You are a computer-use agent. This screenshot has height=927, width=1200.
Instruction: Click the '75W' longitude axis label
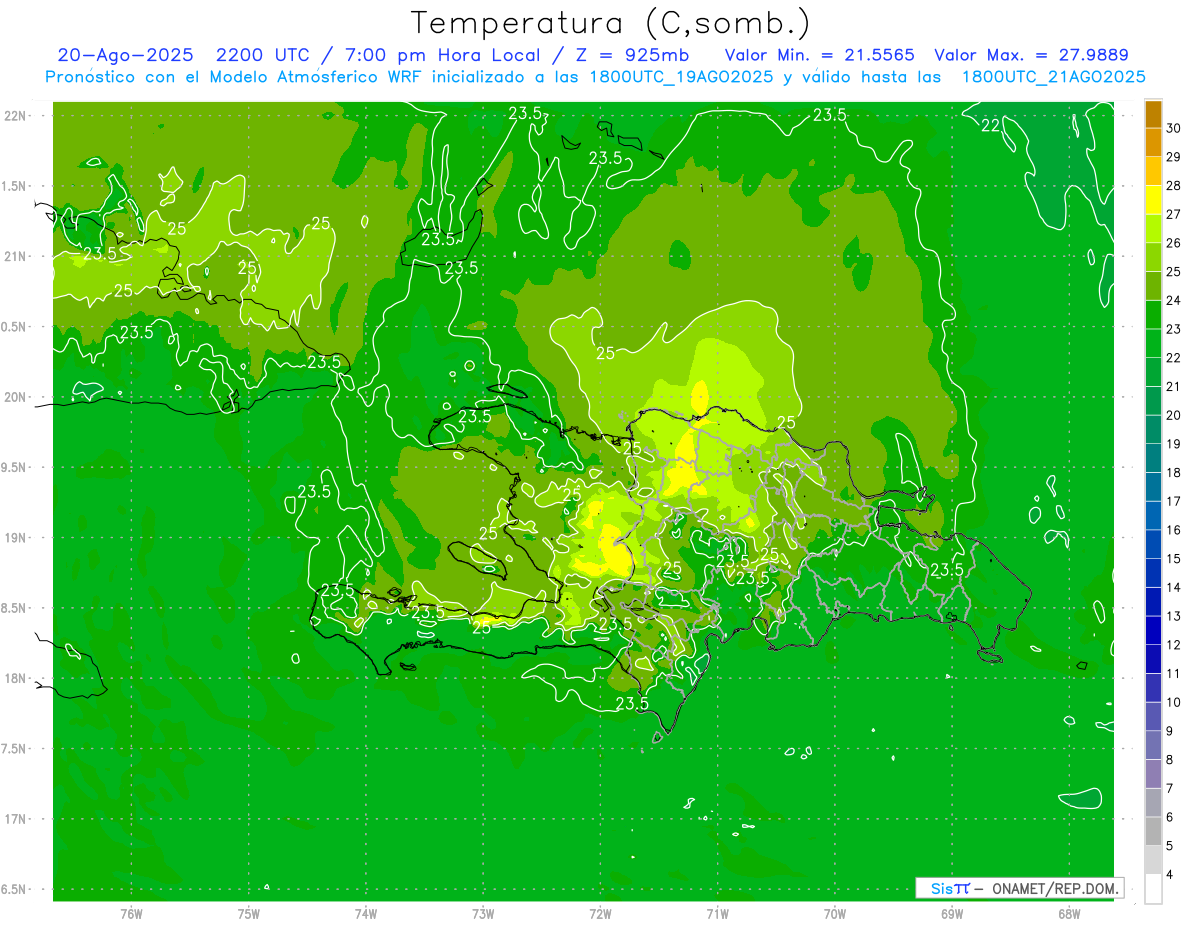pyautogui.click(x=249, y=913)
